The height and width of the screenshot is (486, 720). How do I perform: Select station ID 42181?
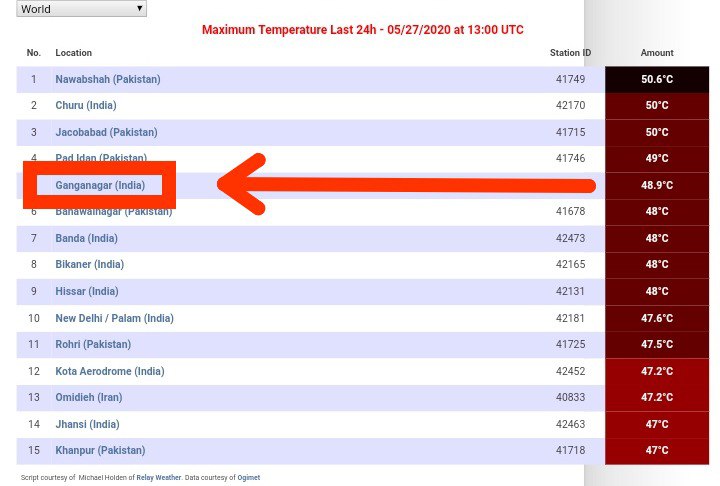point(570,318)
